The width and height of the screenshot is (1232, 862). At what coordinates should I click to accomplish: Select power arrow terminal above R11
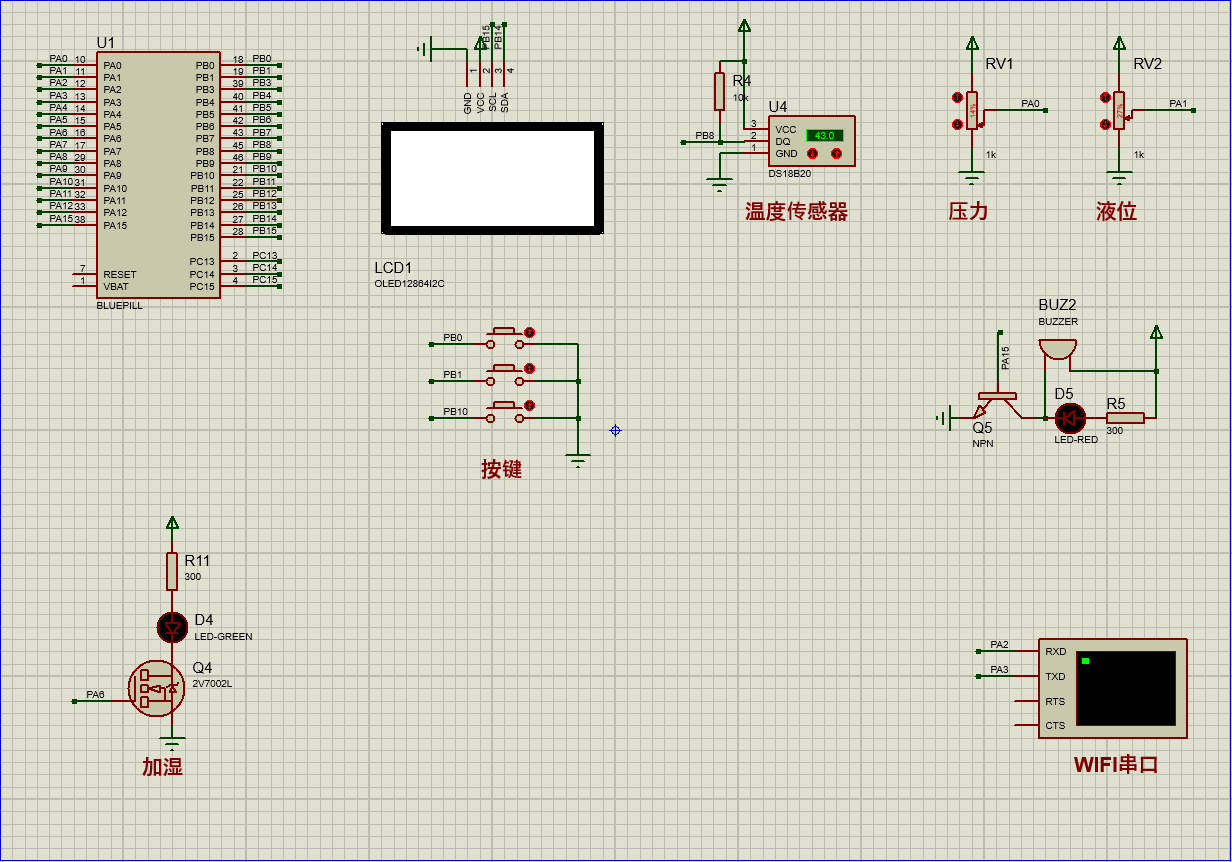[x=172, y=522]
